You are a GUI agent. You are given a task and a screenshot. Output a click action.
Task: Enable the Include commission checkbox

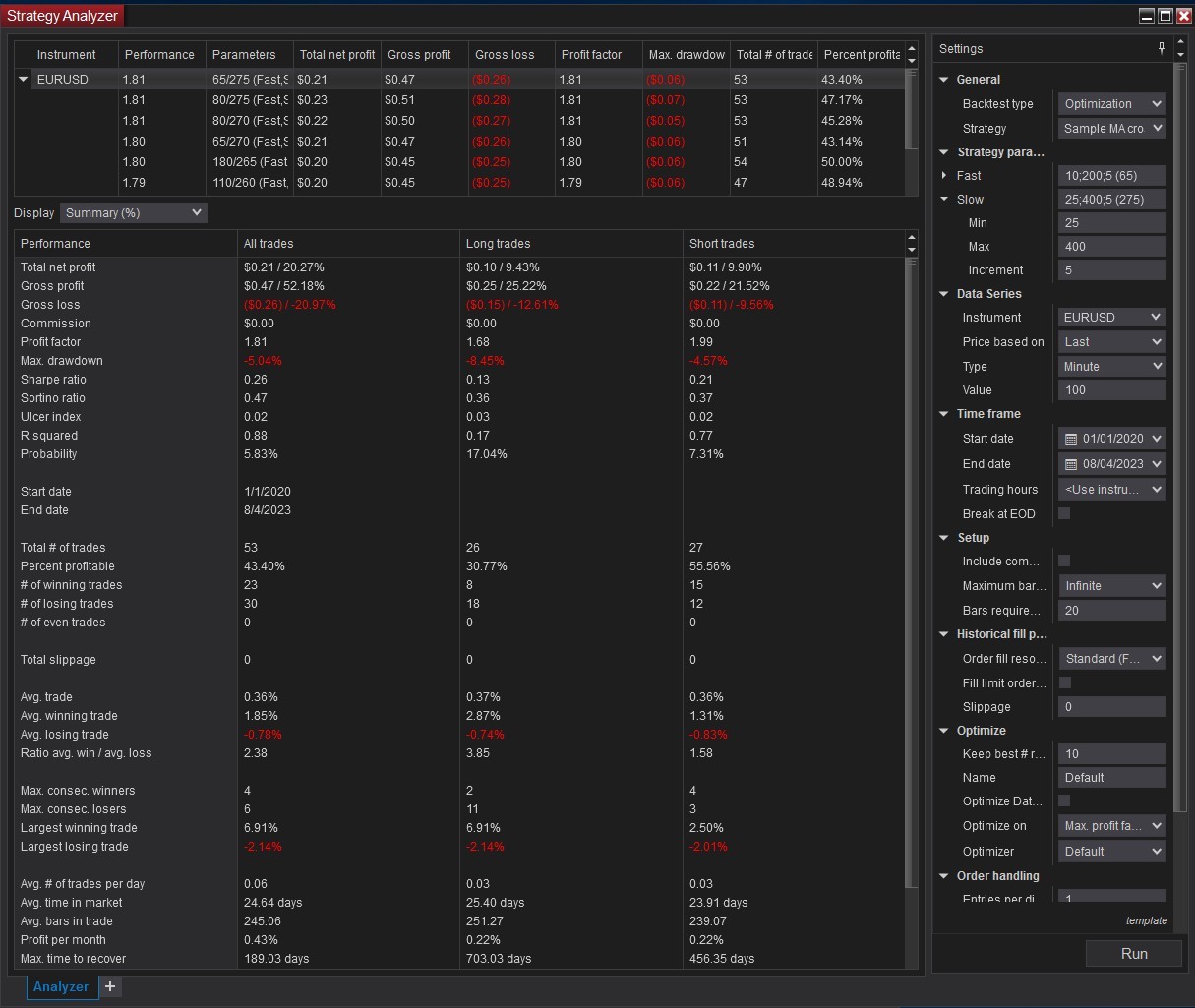click(x=1064, y=561)
